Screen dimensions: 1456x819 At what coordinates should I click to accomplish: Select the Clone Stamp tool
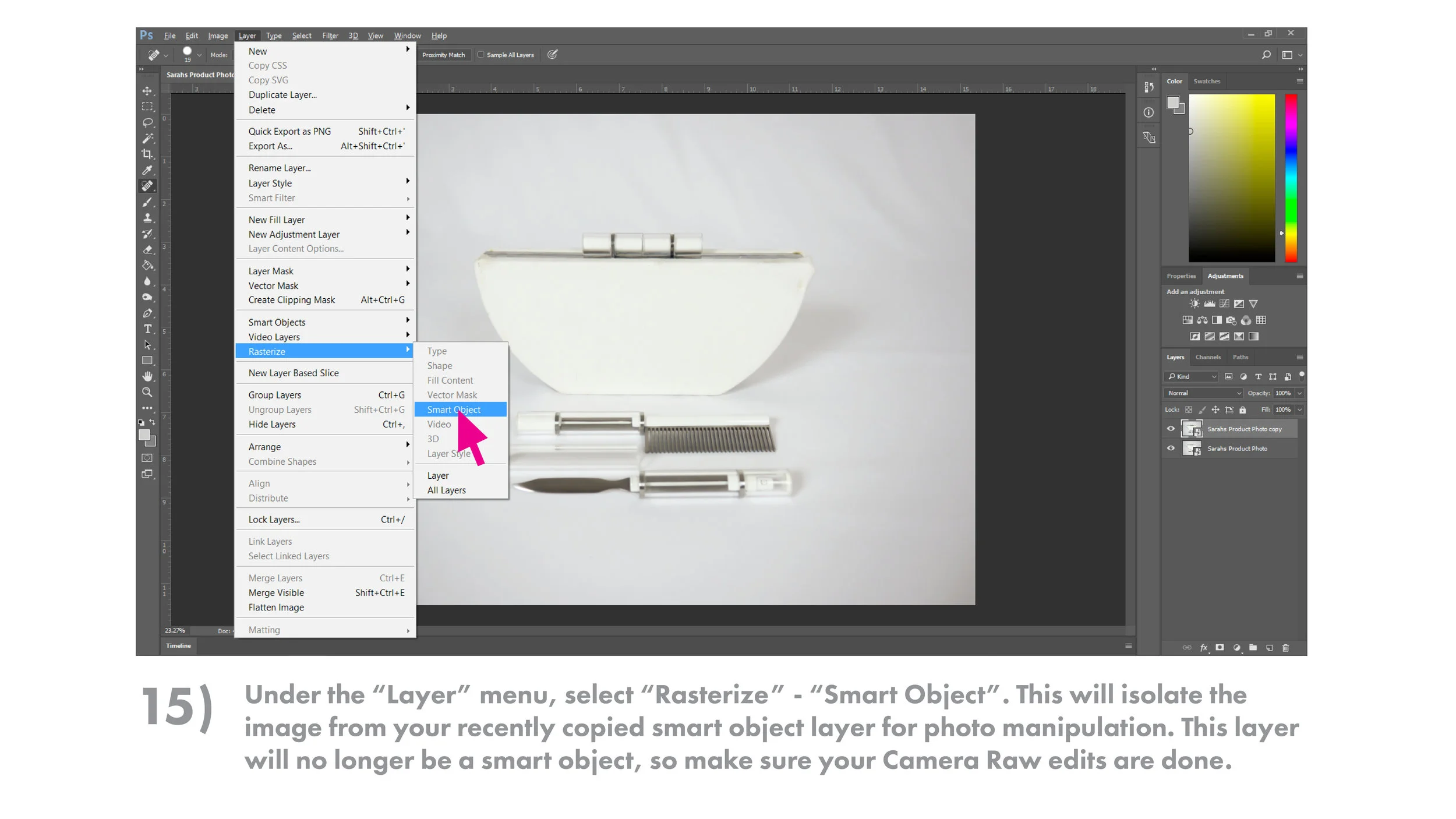pyautogui.click(x=147, y=218)
